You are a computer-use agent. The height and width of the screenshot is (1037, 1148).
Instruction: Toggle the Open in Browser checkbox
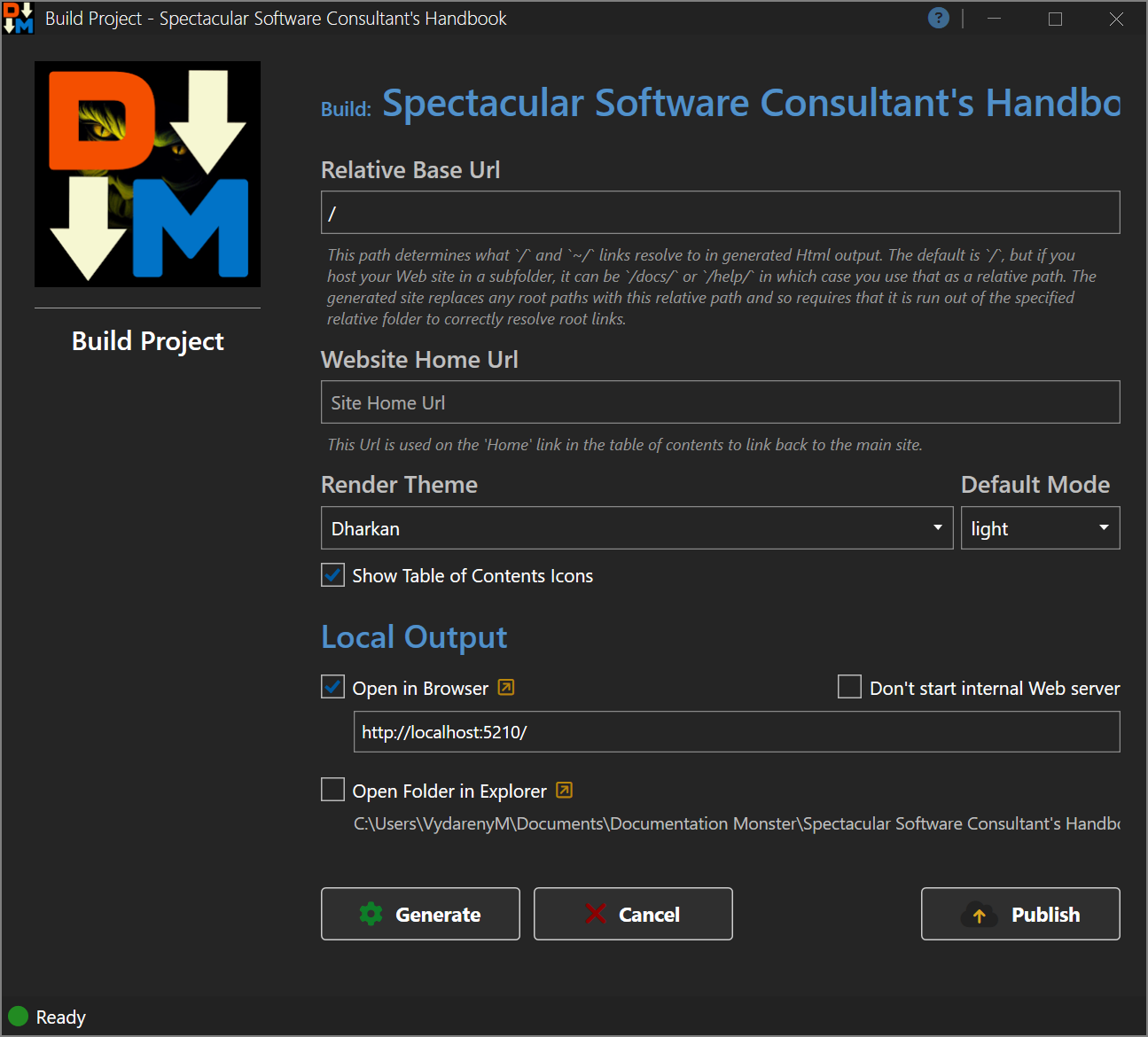[333, 688]
